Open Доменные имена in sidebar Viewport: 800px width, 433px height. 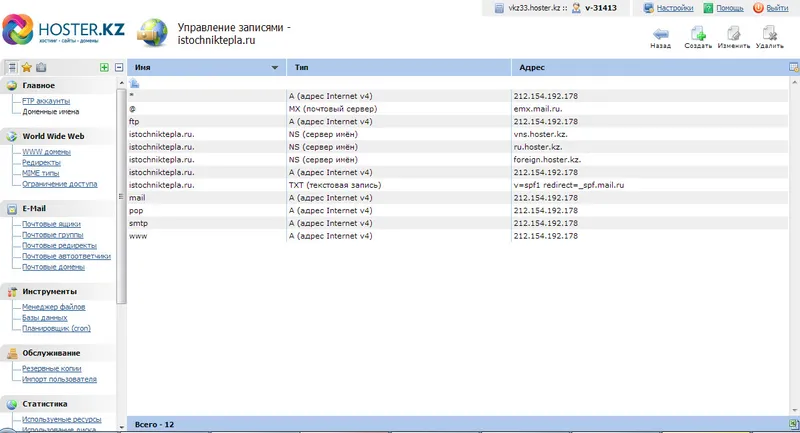click(x=51, y=111)
